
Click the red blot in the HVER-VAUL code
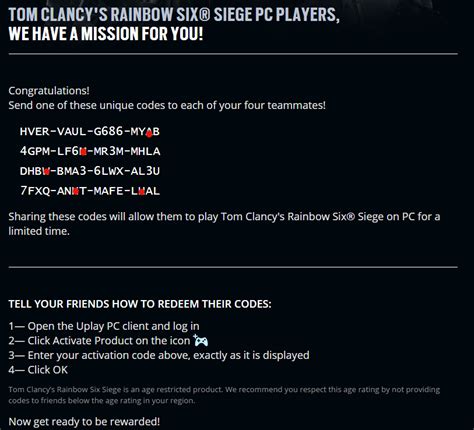coord(149,133)
